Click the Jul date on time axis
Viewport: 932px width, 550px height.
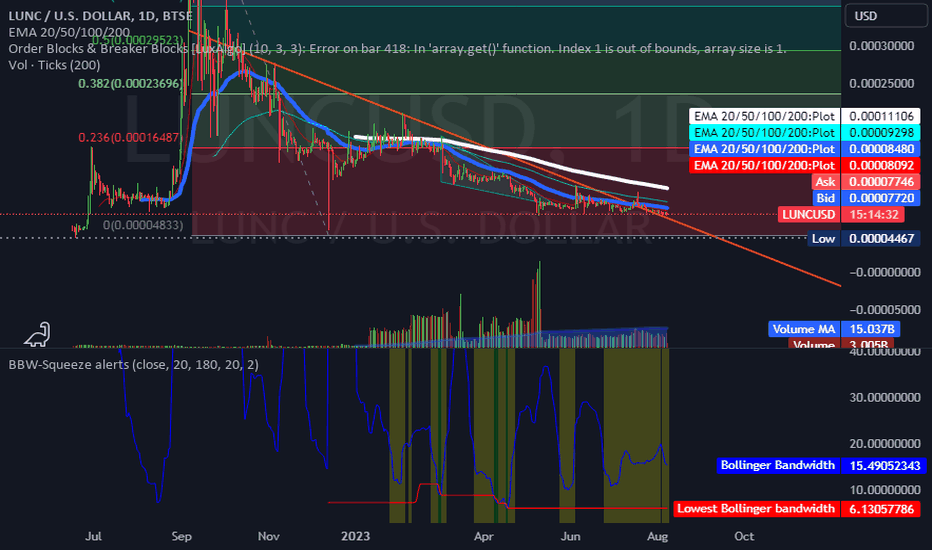coord(93,536)
